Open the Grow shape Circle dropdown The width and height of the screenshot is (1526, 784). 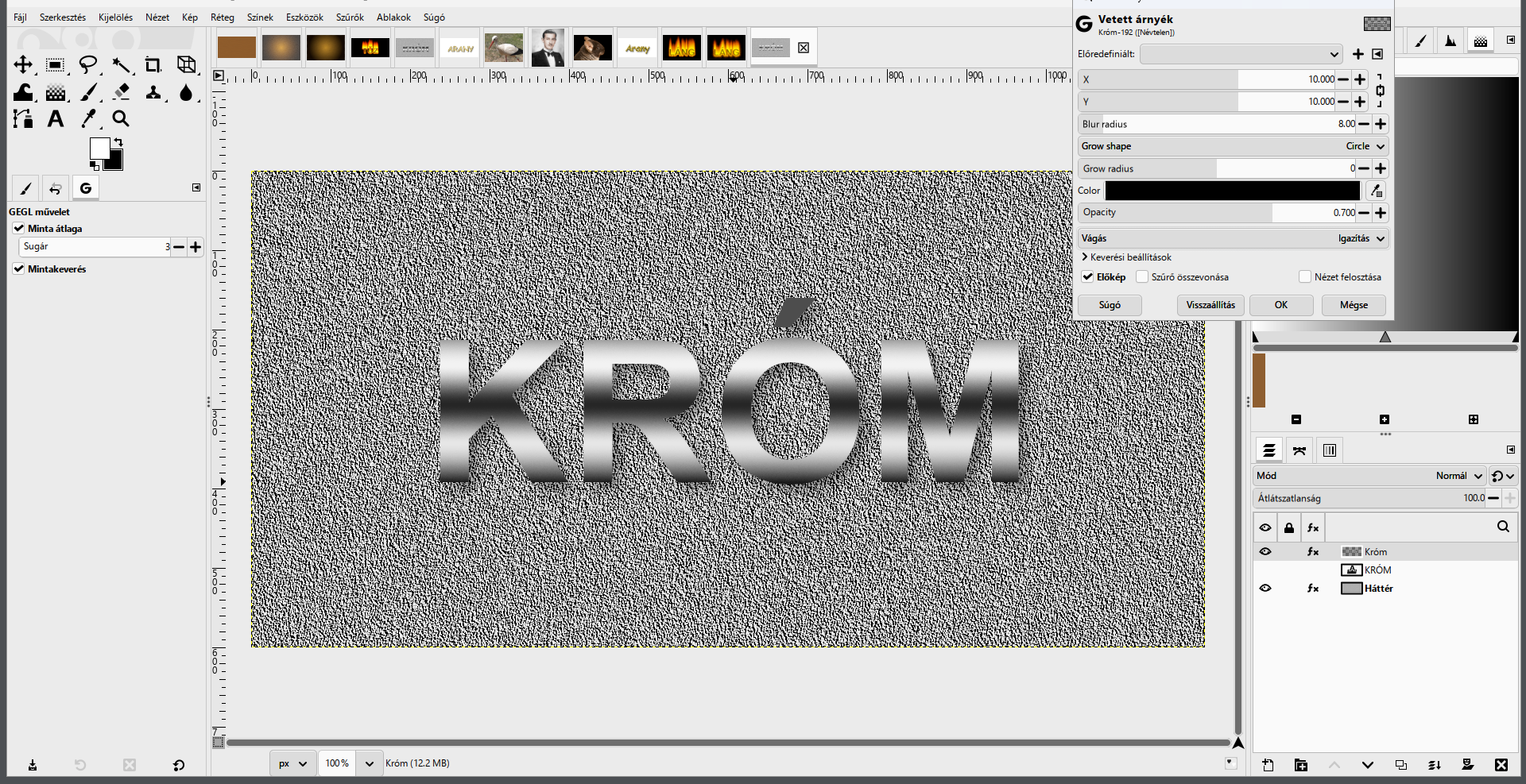[x=1234, y=146]
